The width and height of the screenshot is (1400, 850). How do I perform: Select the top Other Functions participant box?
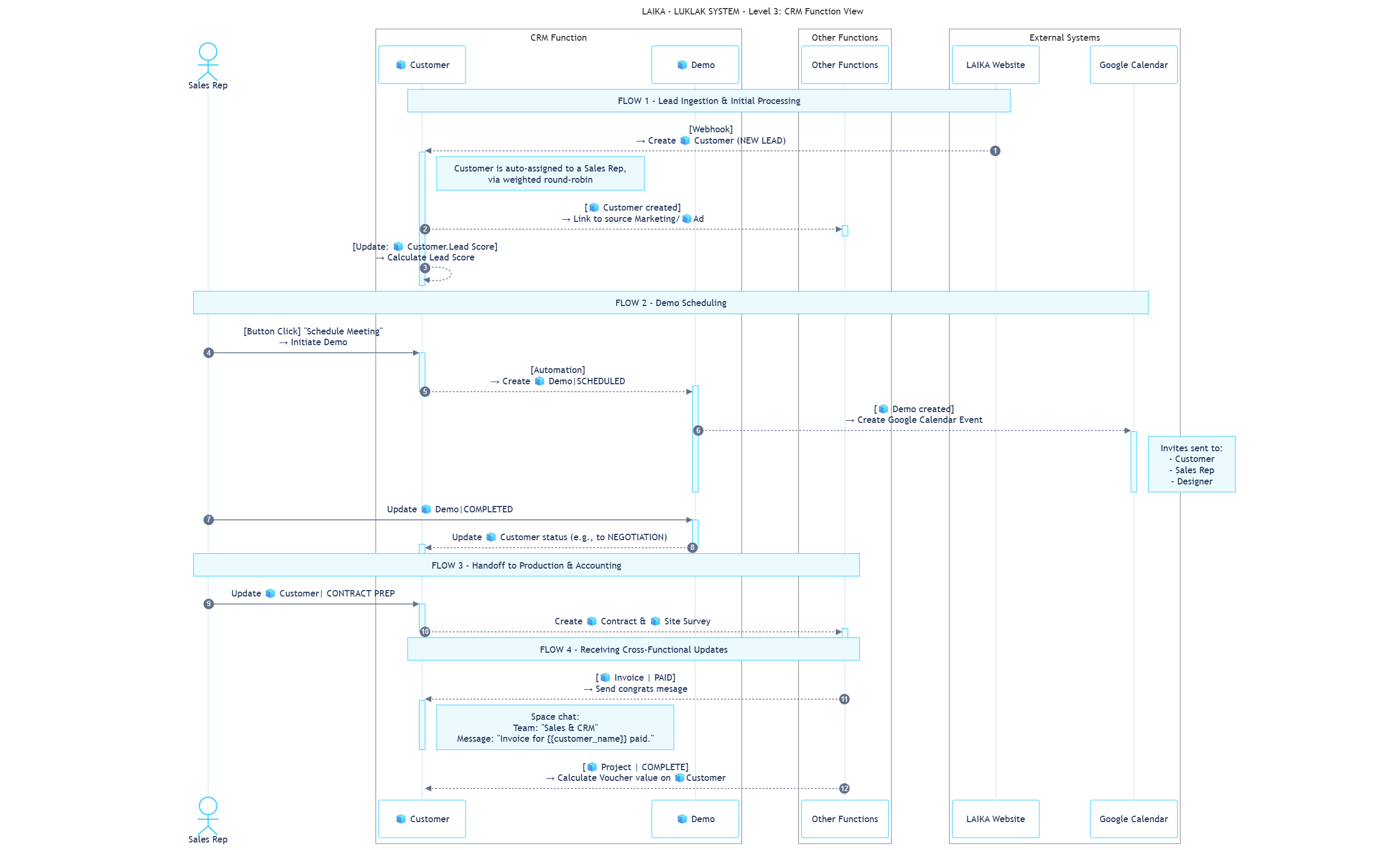[845, 65]
